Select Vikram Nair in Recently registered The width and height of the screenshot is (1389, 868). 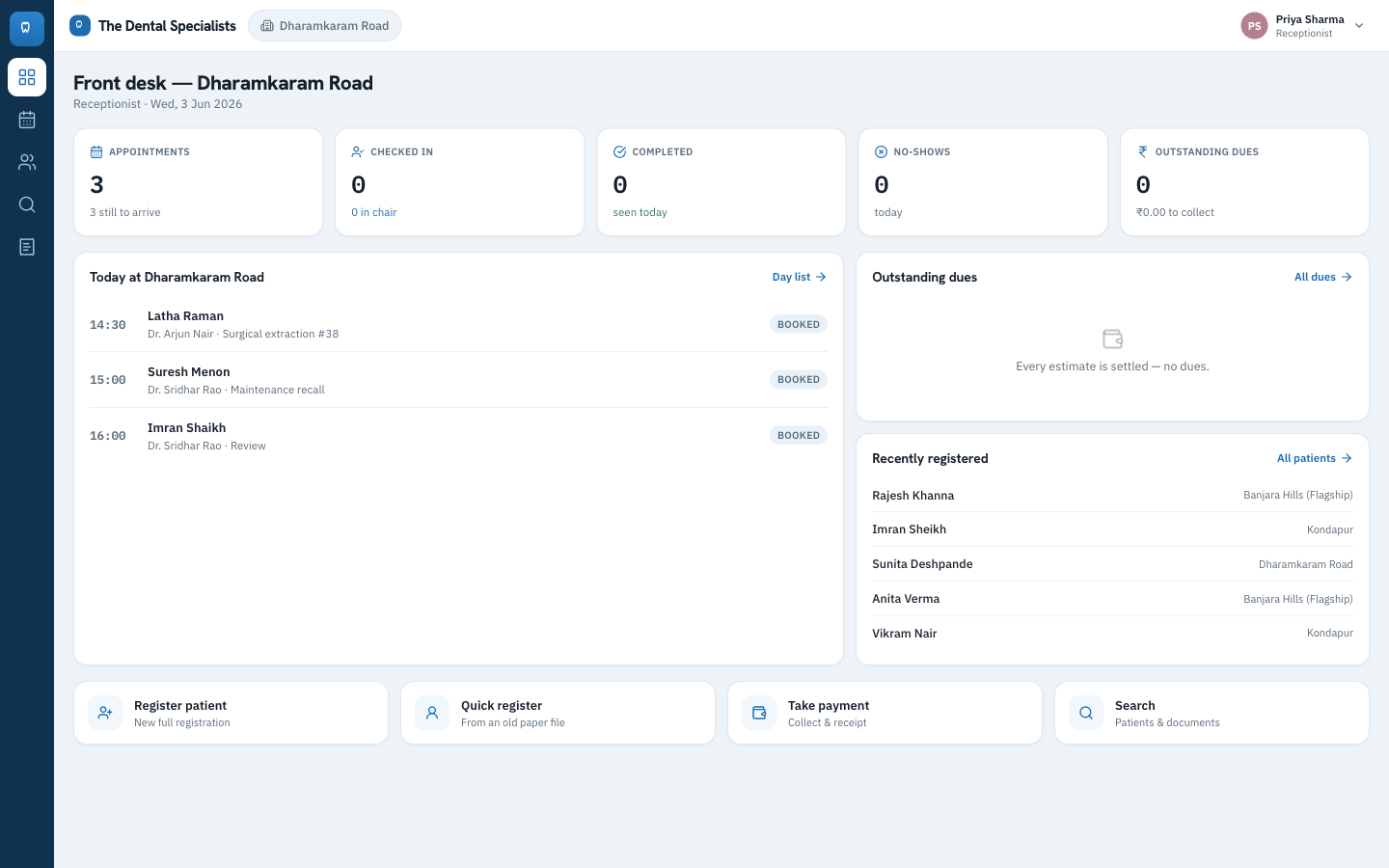(x=1112, y=634)
